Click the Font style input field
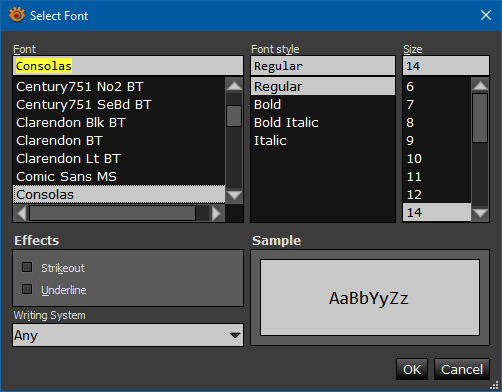Screen dimensions: 502x392 coord(323,66)
